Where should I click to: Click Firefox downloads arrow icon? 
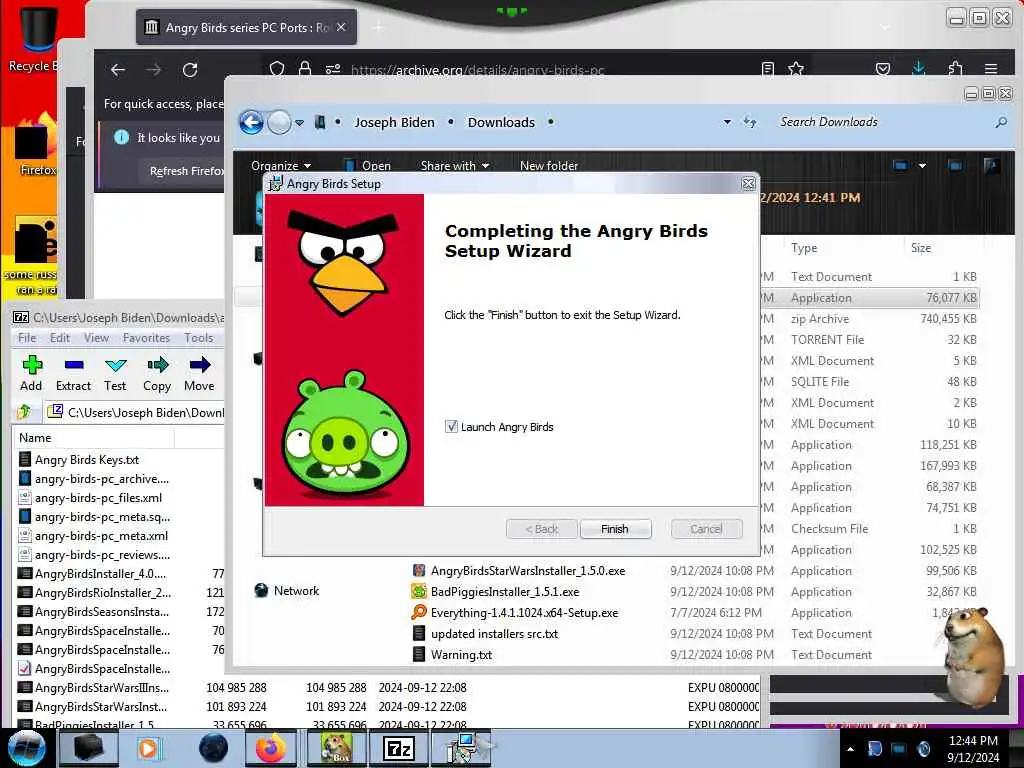(x=919, y=69)
